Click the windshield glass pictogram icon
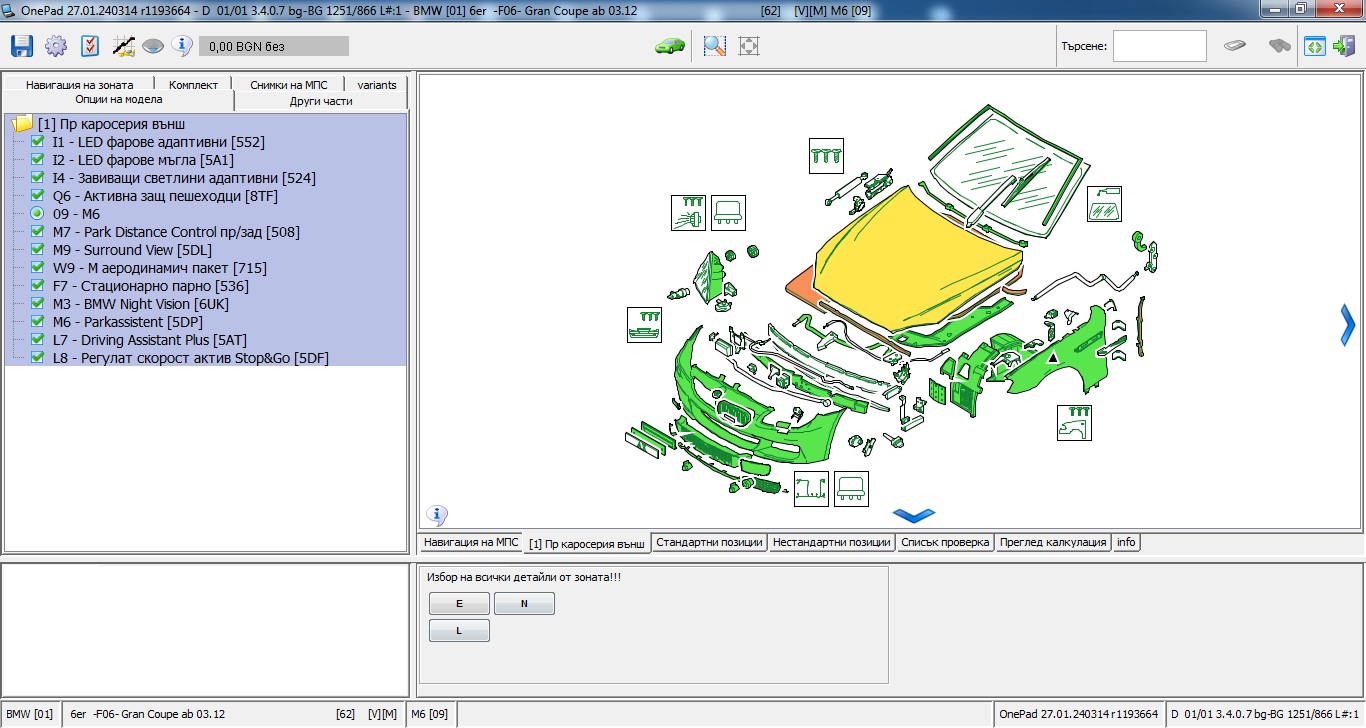This screenshot has width=1366, height=728. (1104, 204)
